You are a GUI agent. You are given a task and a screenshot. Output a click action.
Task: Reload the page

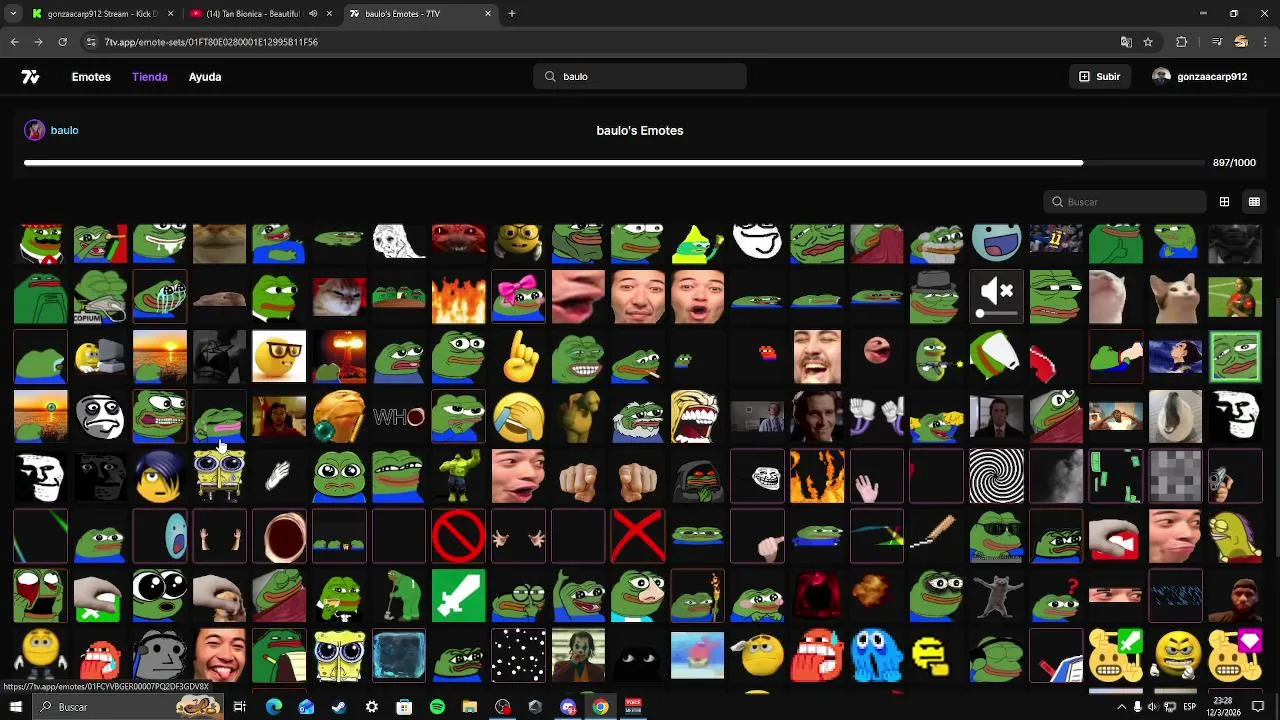coord(62,42)
